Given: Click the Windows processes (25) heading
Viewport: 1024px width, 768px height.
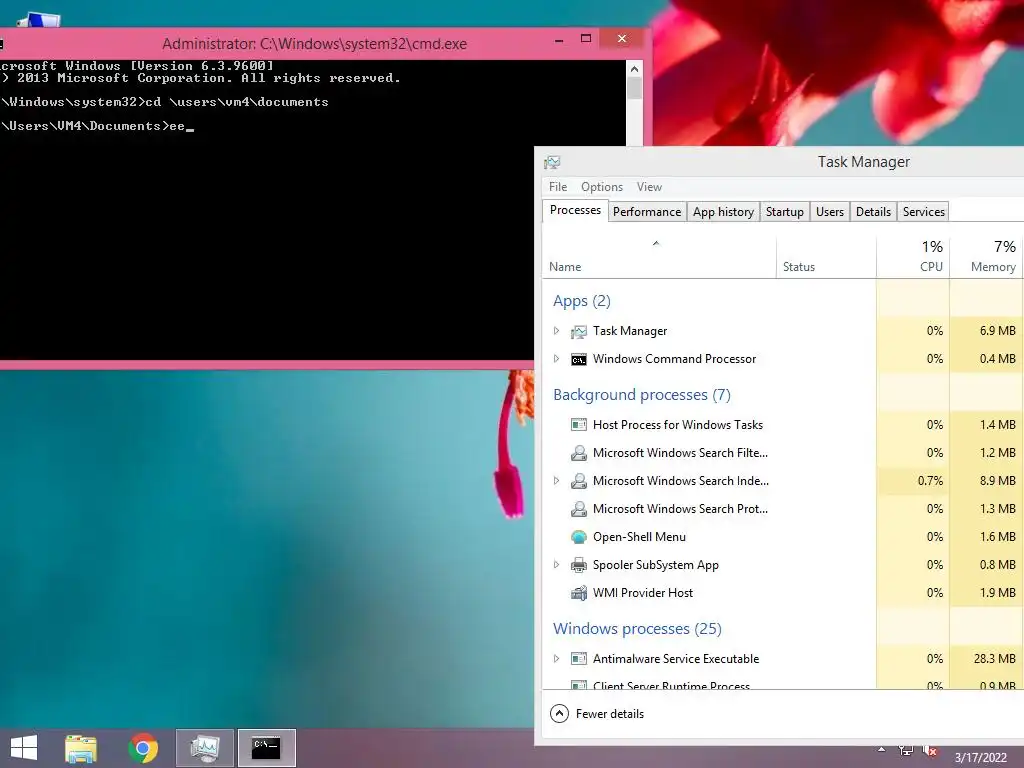Looking at the screenshot, I should [637, 629].
